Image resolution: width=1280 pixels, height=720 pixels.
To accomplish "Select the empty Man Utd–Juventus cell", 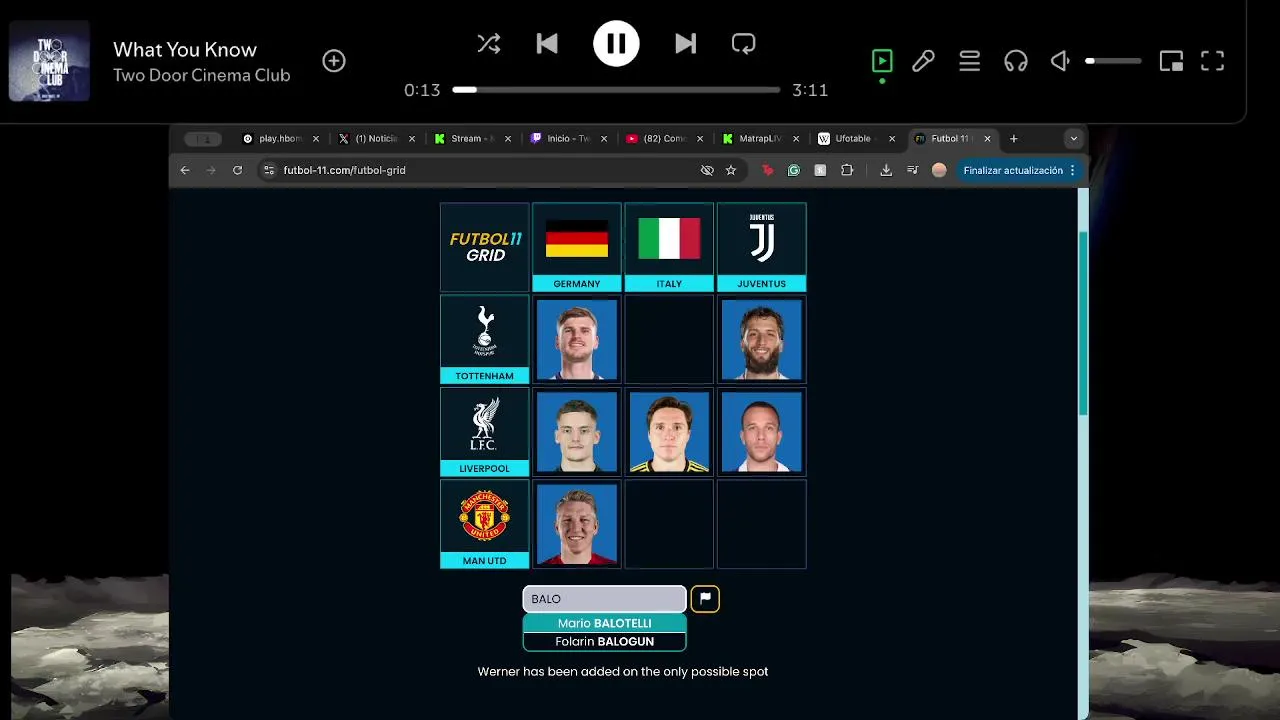I will [761, 524].
